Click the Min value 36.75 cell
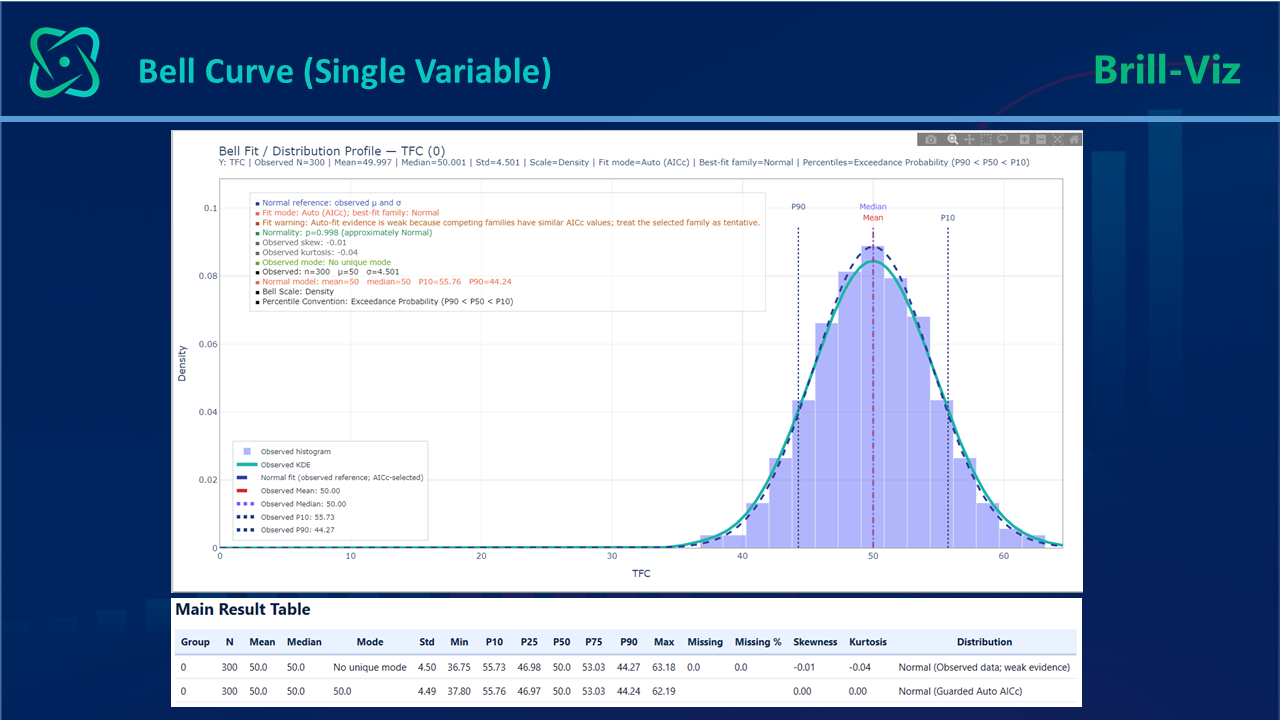This screenshot has width=1280, height=720. 459,667
